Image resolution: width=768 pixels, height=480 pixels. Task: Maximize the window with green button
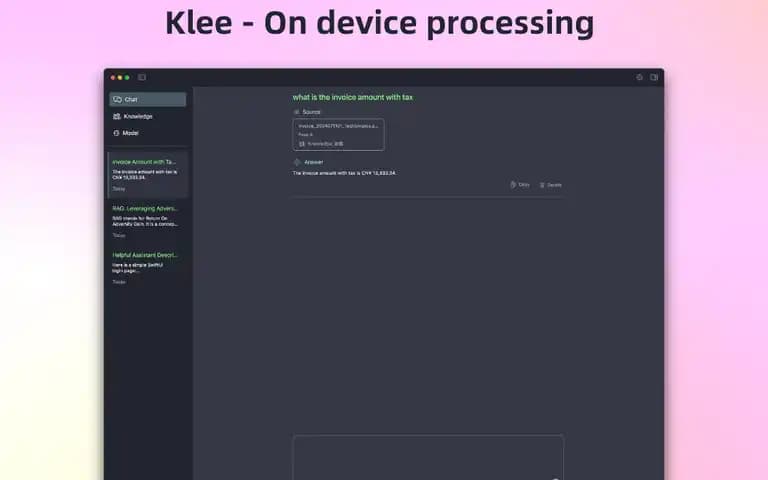click(127, 78)
